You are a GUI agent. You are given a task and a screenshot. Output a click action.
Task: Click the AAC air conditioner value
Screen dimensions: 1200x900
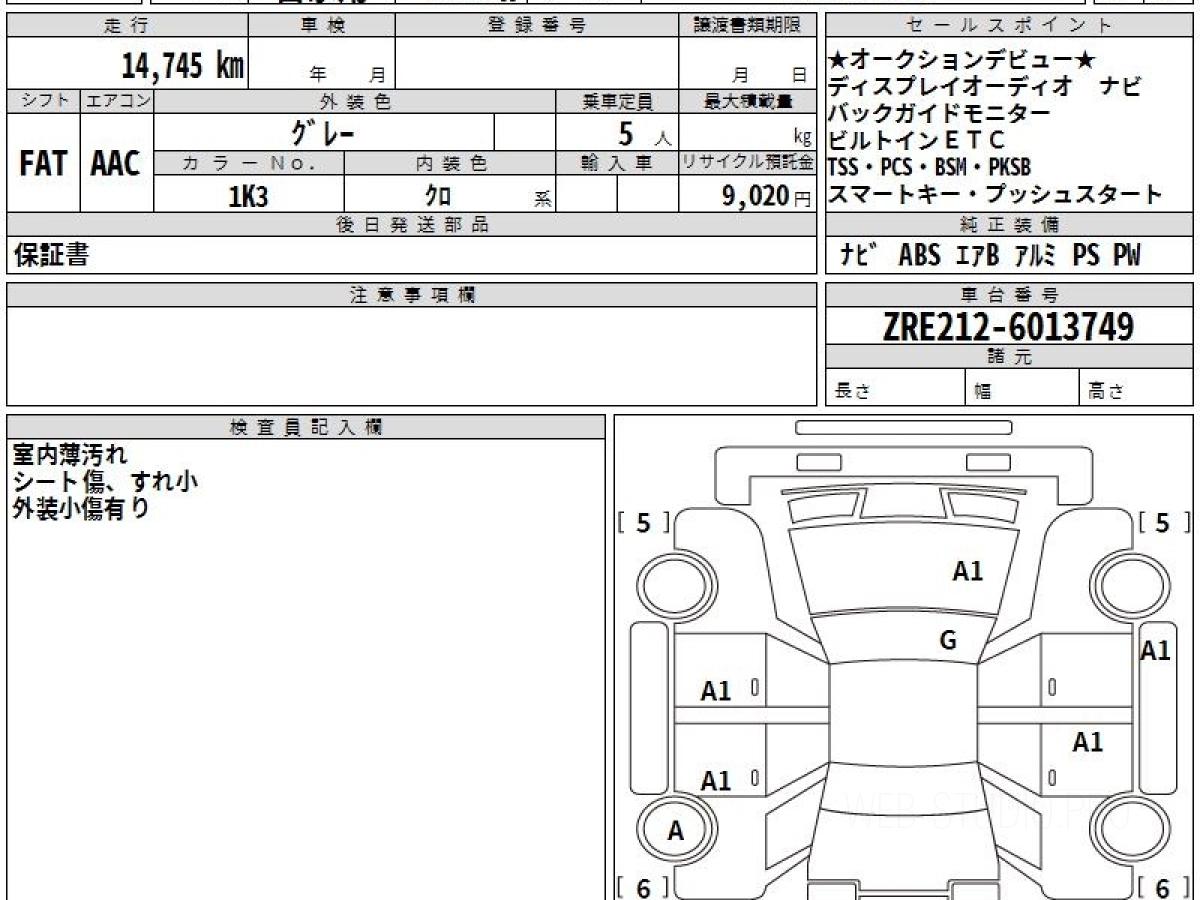click(x=116, y=163)
